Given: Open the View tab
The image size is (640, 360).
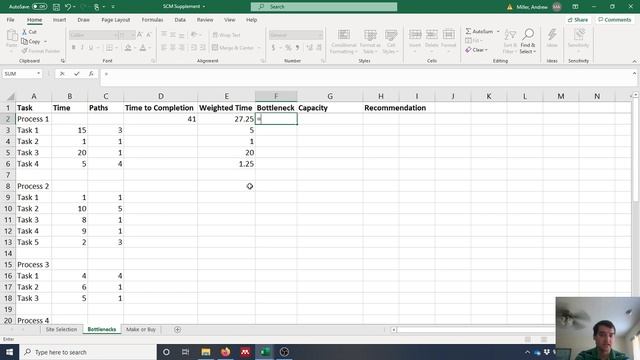Looking at the screenshot, I should coord(230,20).
